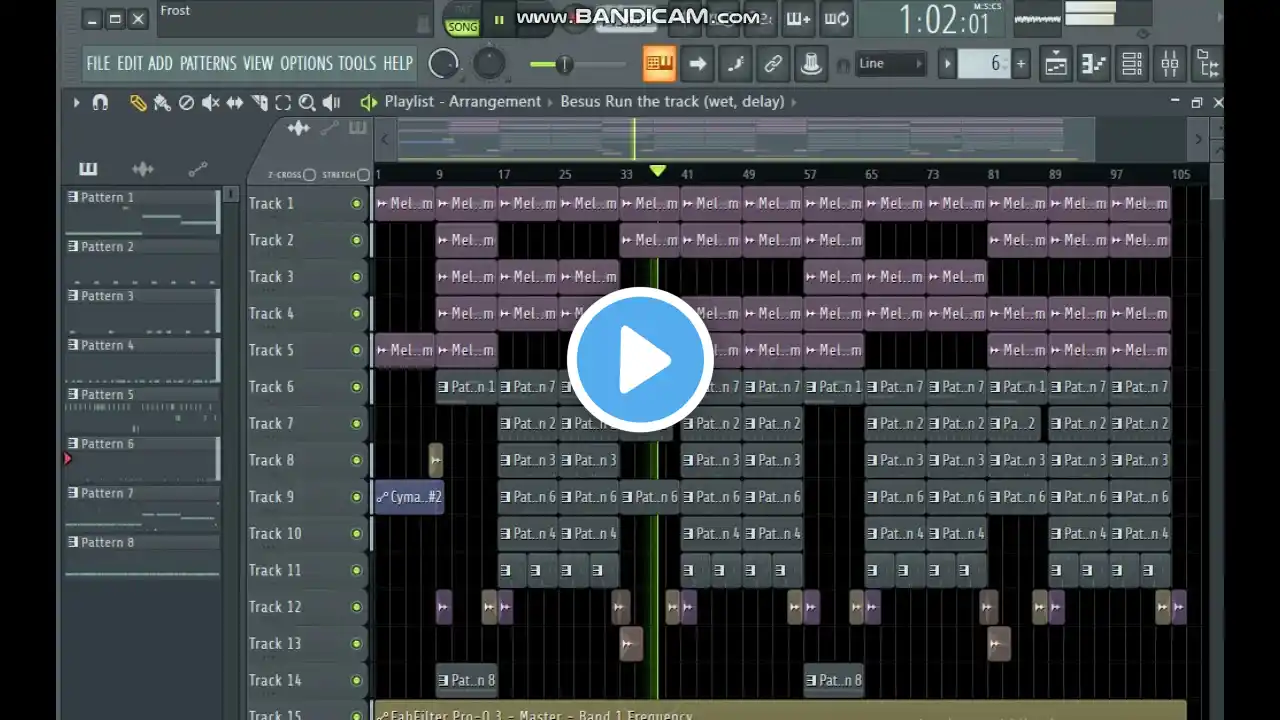1280x720 pixels.
Task: Mute Track 1 with its green light
Action: [x=356, y=204]
